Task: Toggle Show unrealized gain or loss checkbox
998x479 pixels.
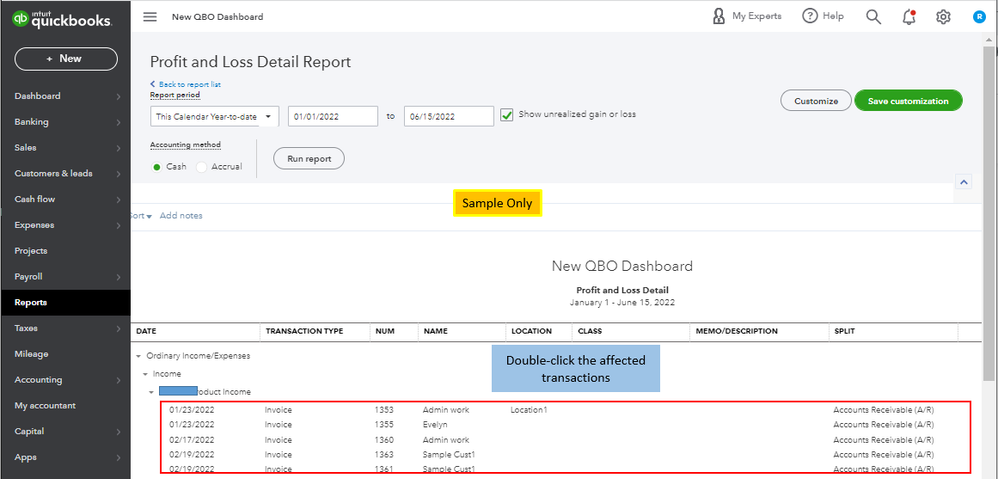Action: 507,114
